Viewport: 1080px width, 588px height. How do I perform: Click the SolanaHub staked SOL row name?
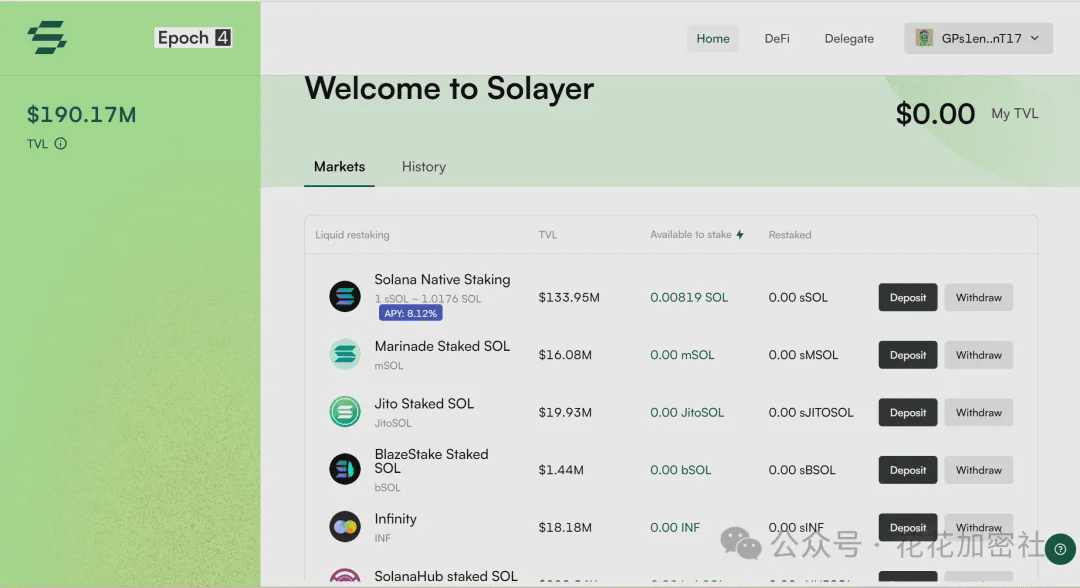pyautogui.click(x=446, y=576)
